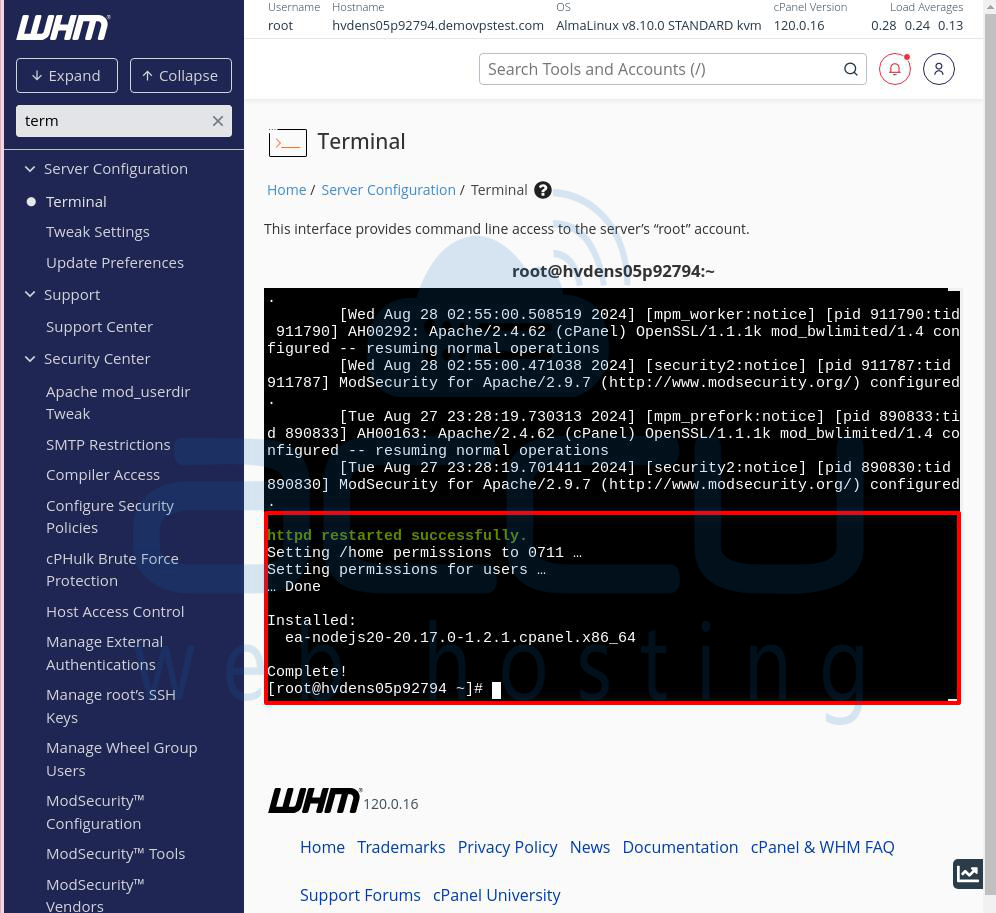Click cPanel Version value 120.0.16
996x913 pixels.
click(x=798, y=25)
